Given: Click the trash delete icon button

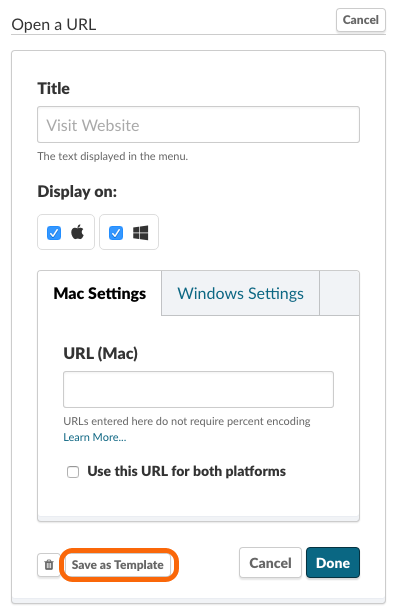Looking at the screenshot, I should (x=49, y=565).
